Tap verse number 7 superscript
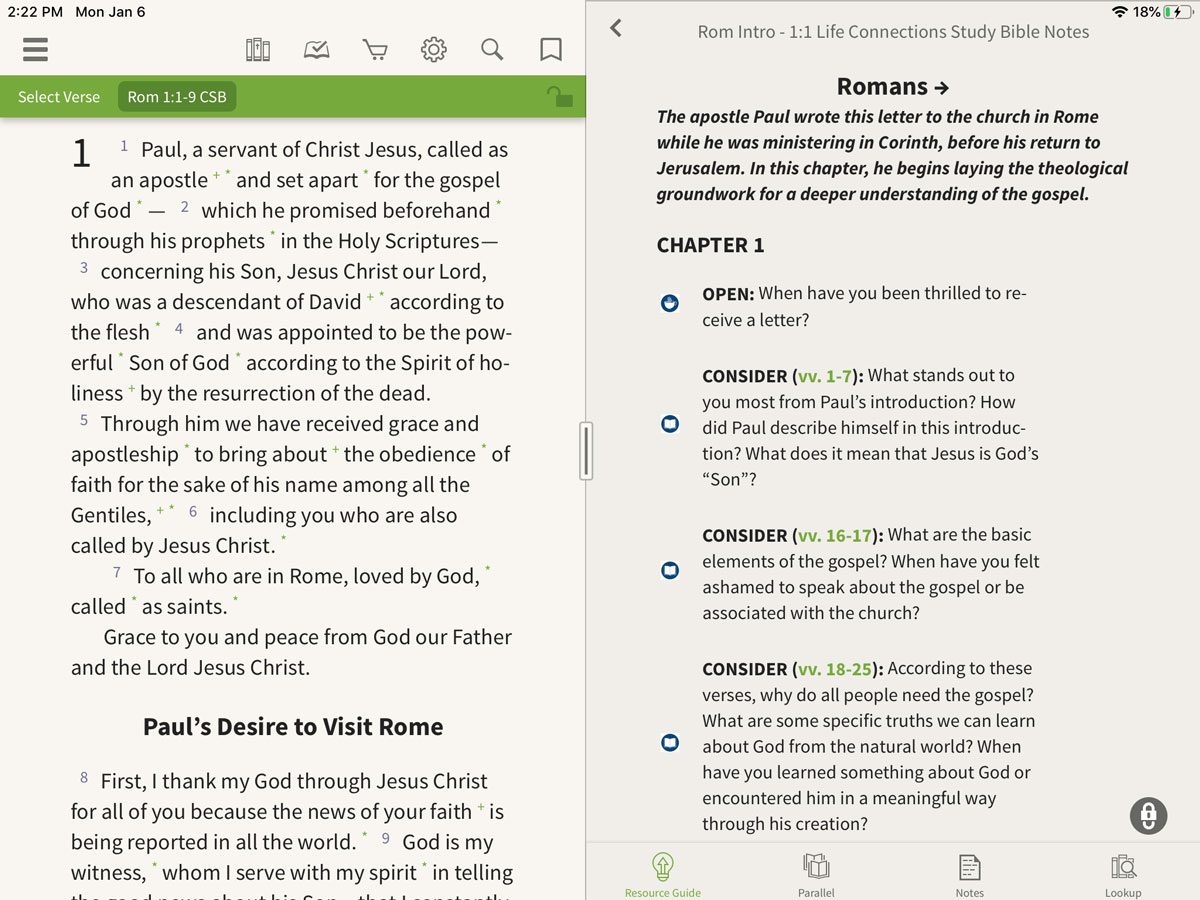This screenshot has width=1200, height=900. click(x=117, y=572)
